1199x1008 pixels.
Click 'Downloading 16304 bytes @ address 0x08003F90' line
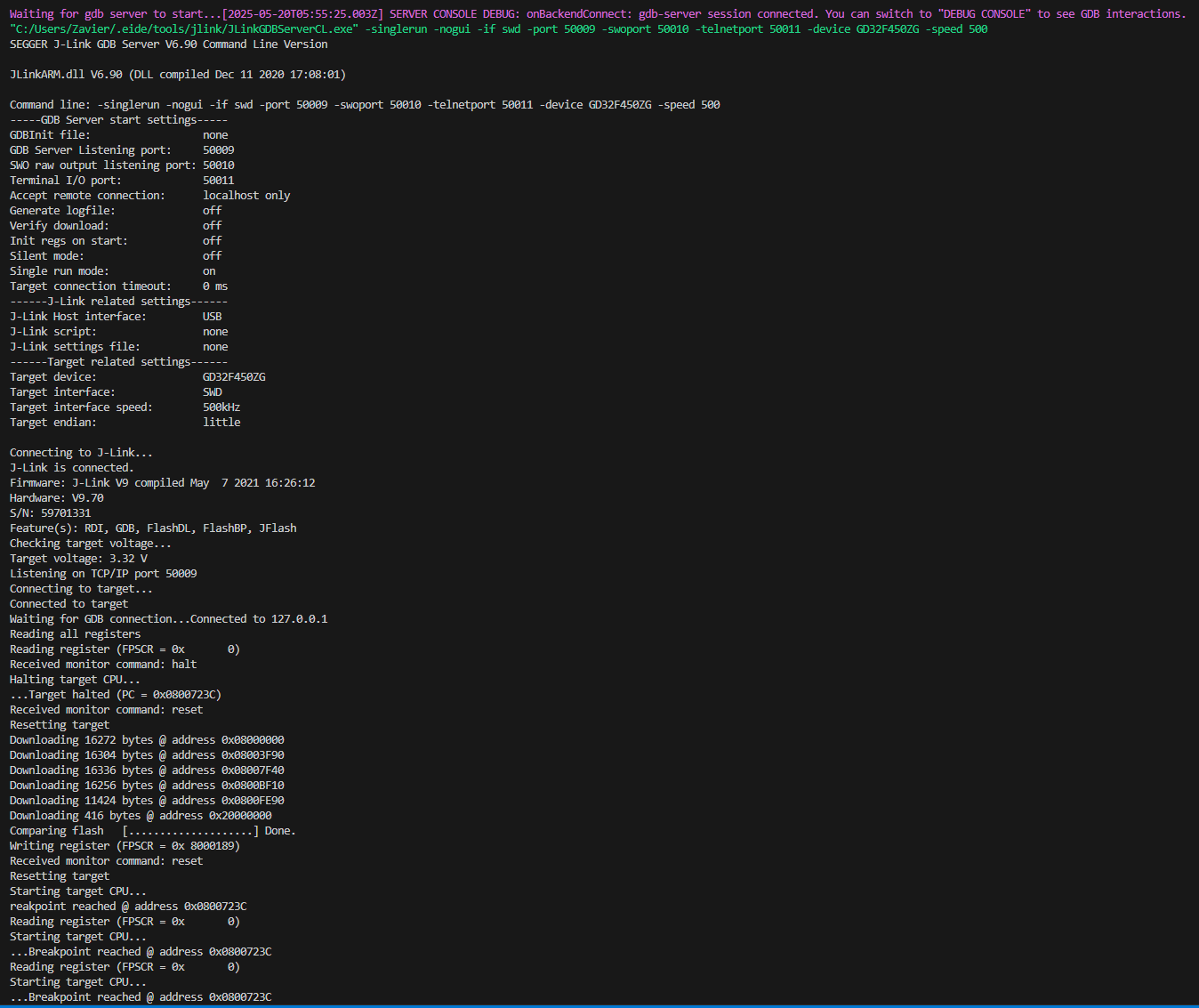147,755
